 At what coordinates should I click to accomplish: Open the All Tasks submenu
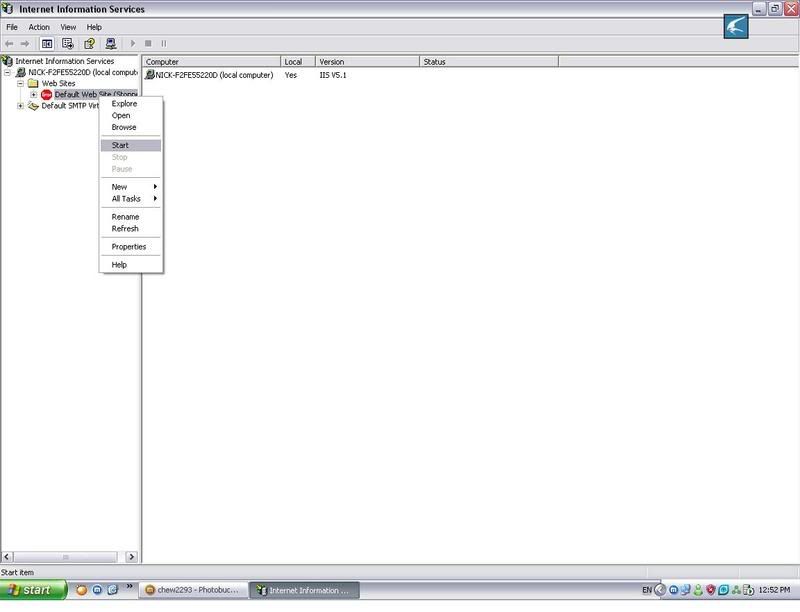pos(127,199)
